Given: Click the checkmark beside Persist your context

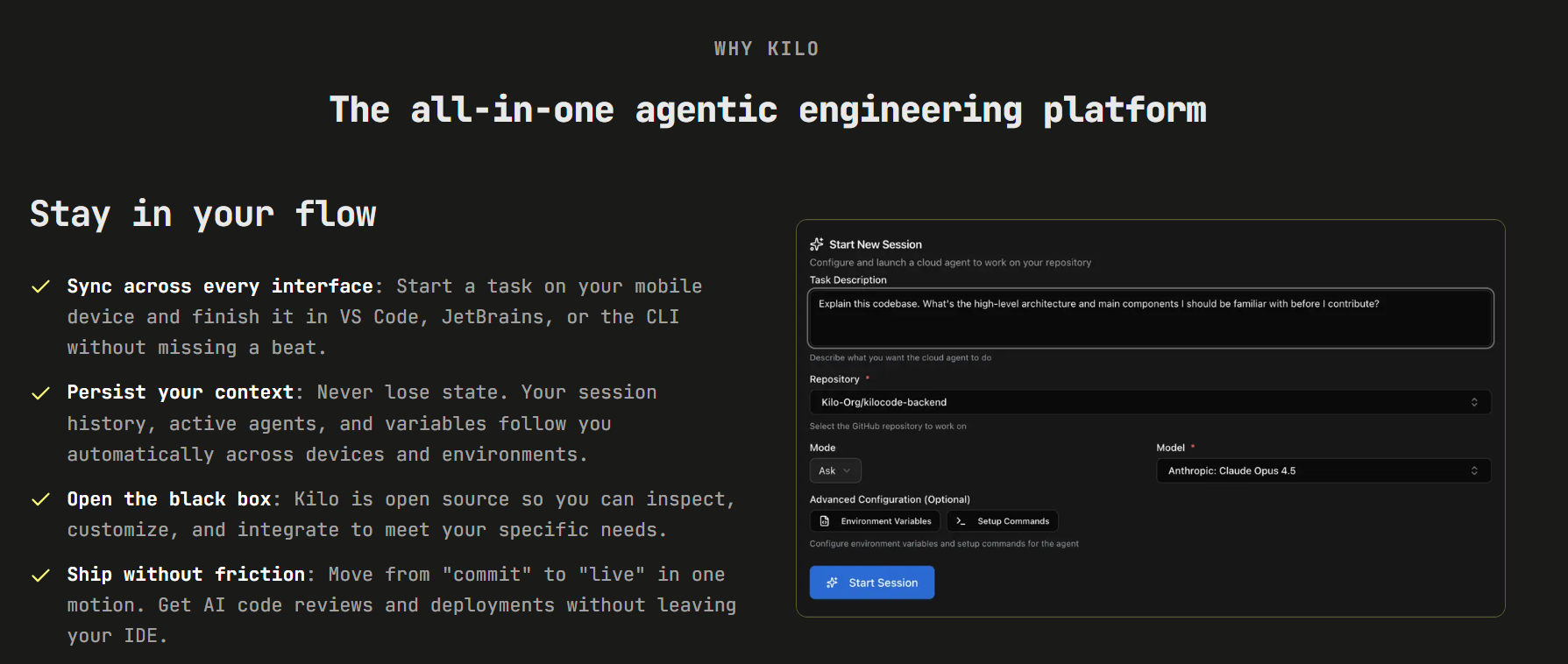Looking at the screenshot, I should click(x=40, y=393).
